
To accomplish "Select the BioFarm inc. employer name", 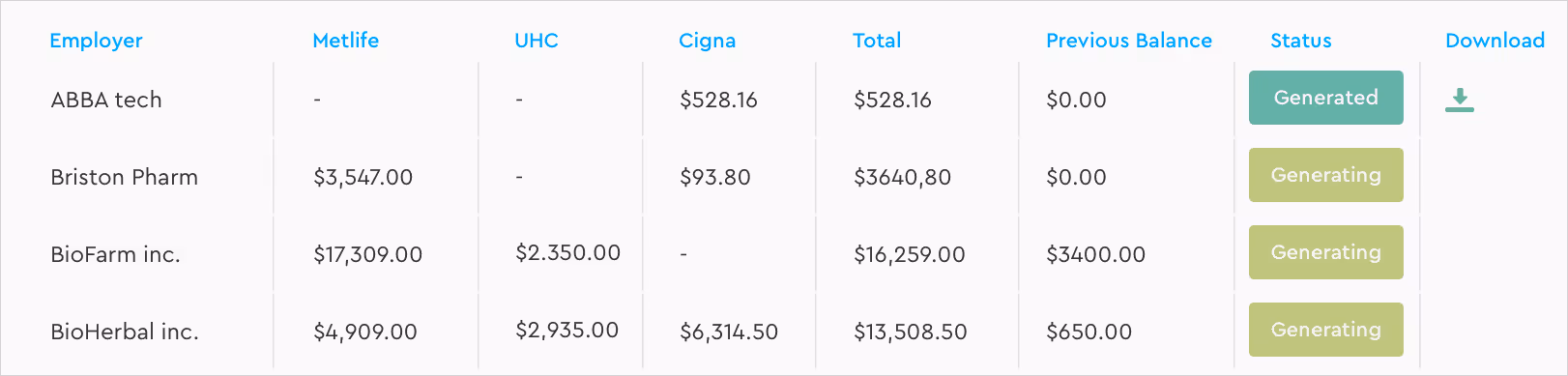I will [x=115, y=254].
